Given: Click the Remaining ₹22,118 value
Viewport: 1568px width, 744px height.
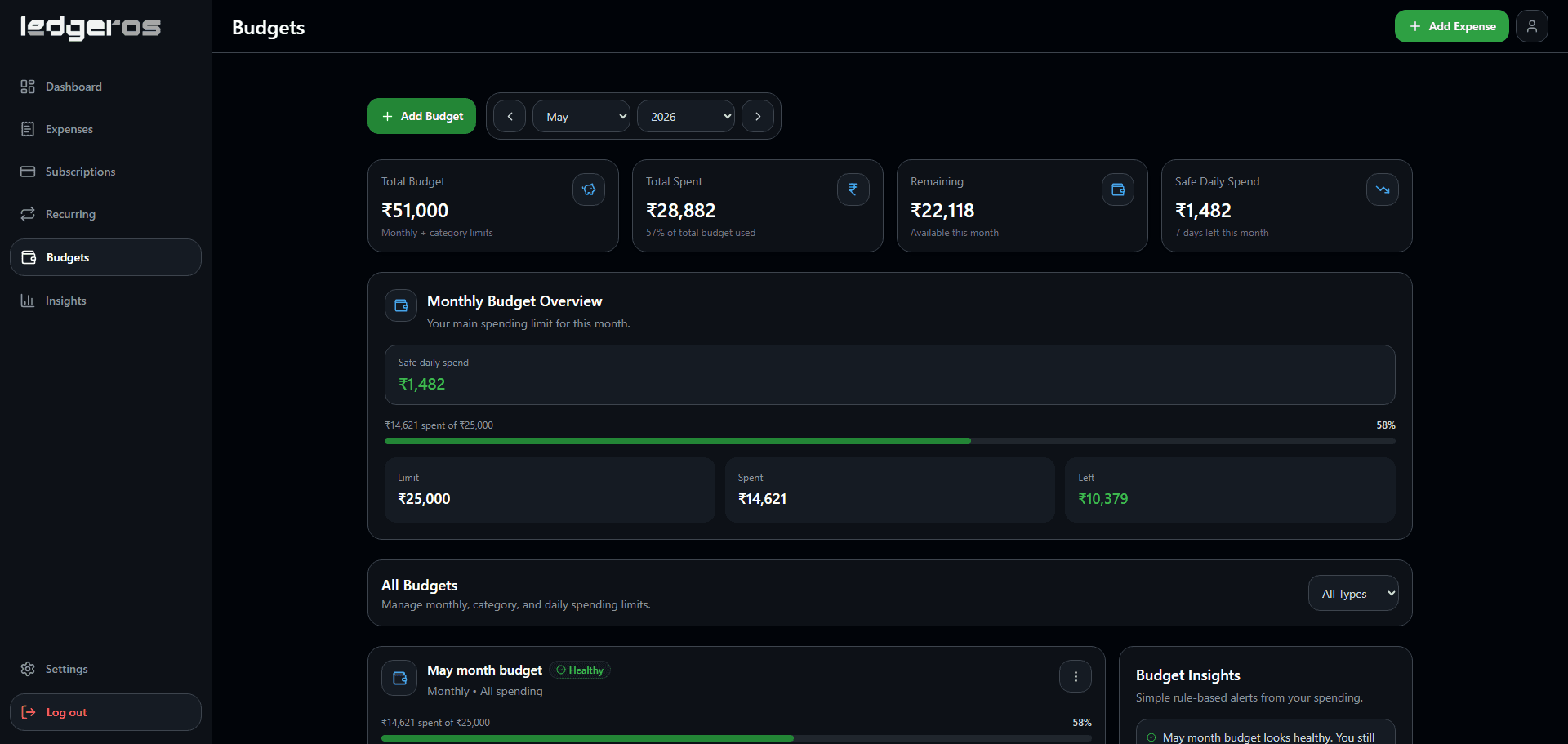Looking at the screenshot, I should (x=942, y=211).
